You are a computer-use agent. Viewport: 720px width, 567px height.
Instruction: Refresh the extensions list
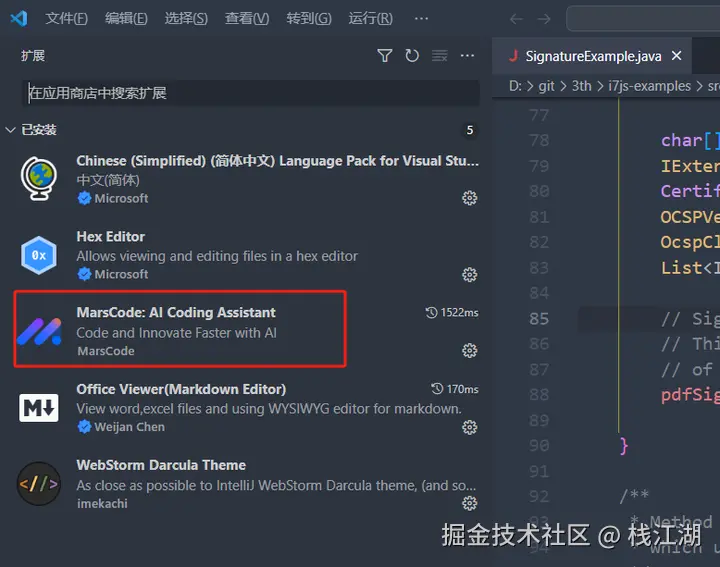pos(412,56)
